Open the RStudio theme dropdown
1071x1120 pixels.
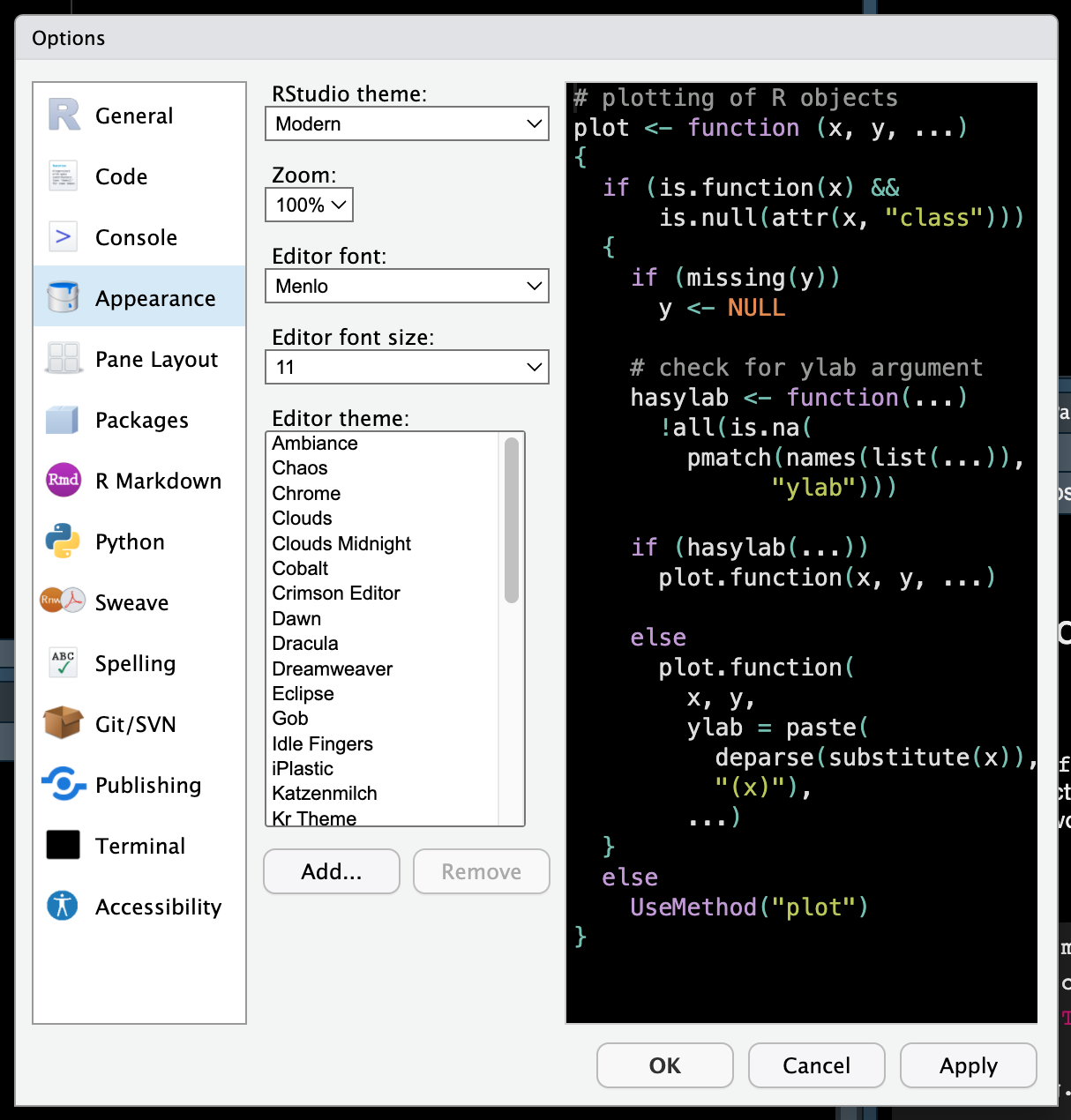[406, 123]
